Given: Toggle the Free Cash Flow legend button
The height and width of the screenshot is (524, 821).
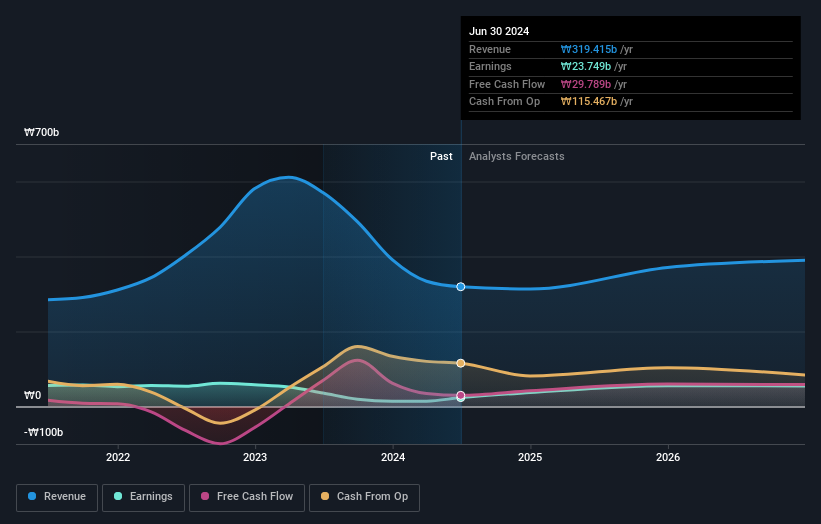Looking at the screenshot, I should point(247,497).
